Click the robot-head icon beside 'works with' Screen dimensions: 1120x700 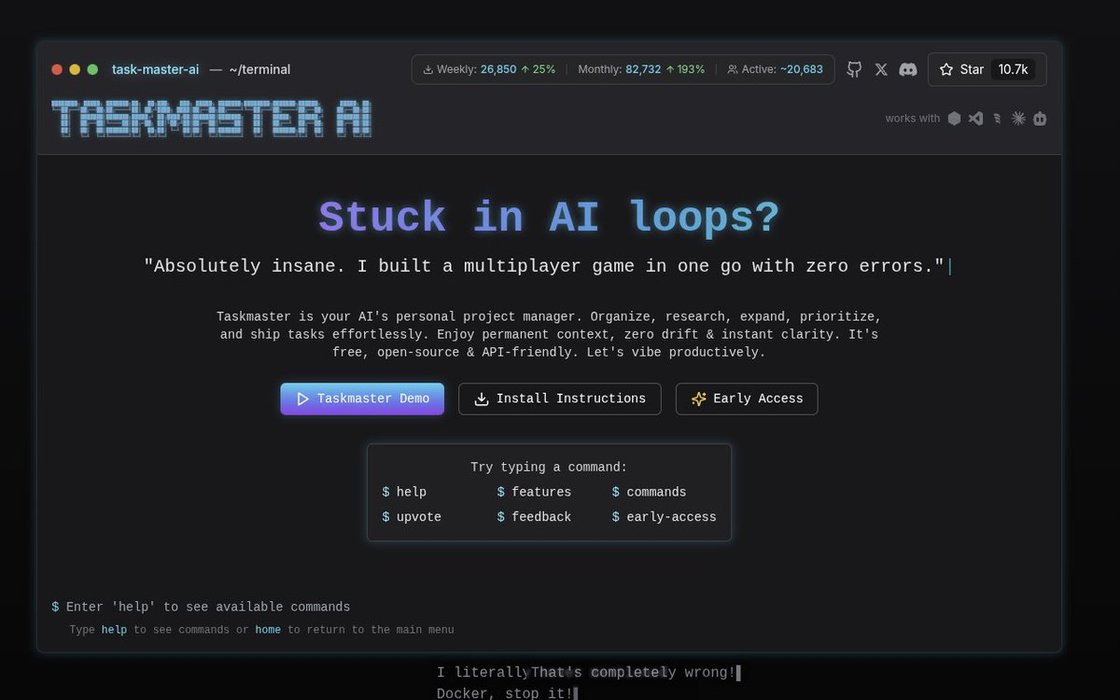1040,119
